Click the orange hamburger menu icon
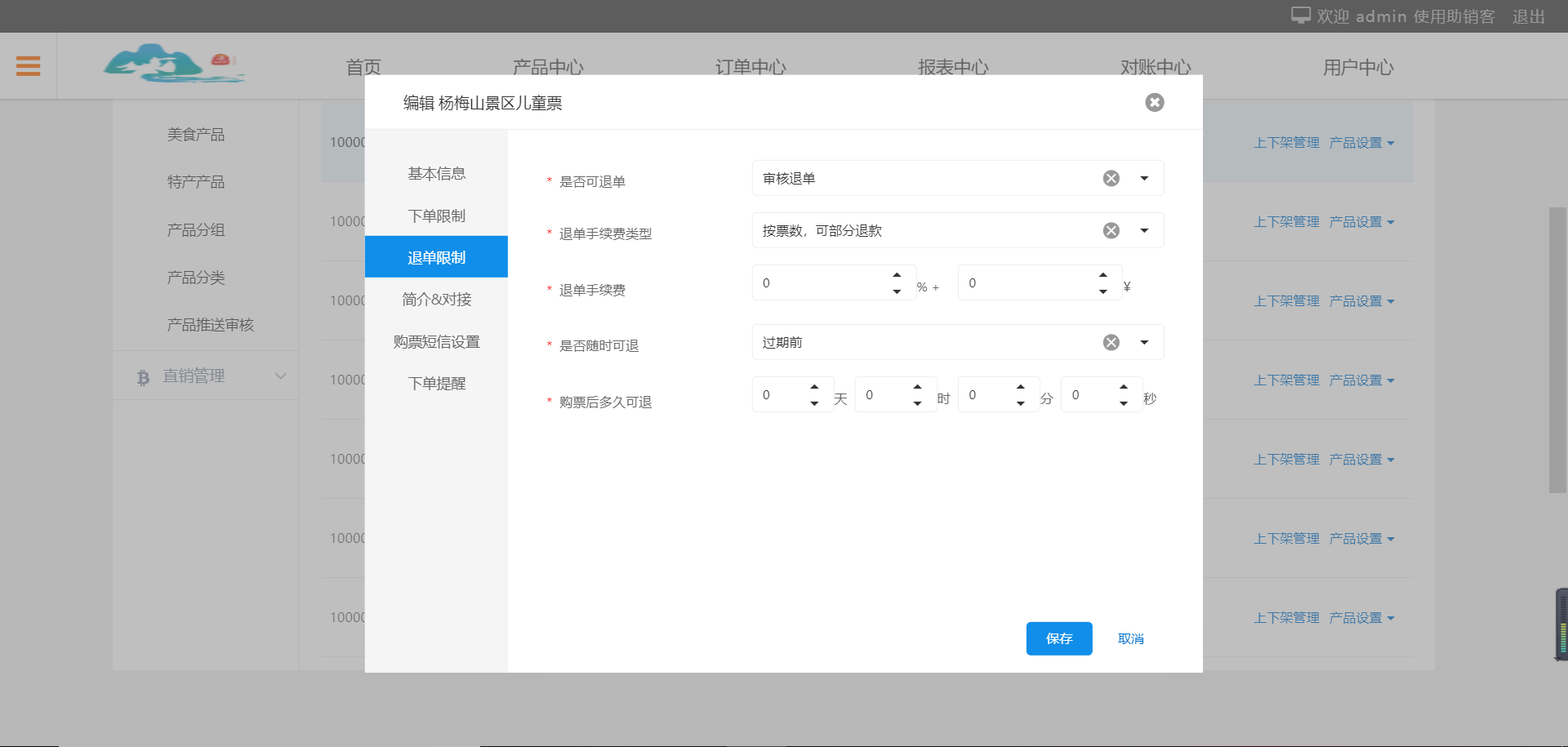 28,66
